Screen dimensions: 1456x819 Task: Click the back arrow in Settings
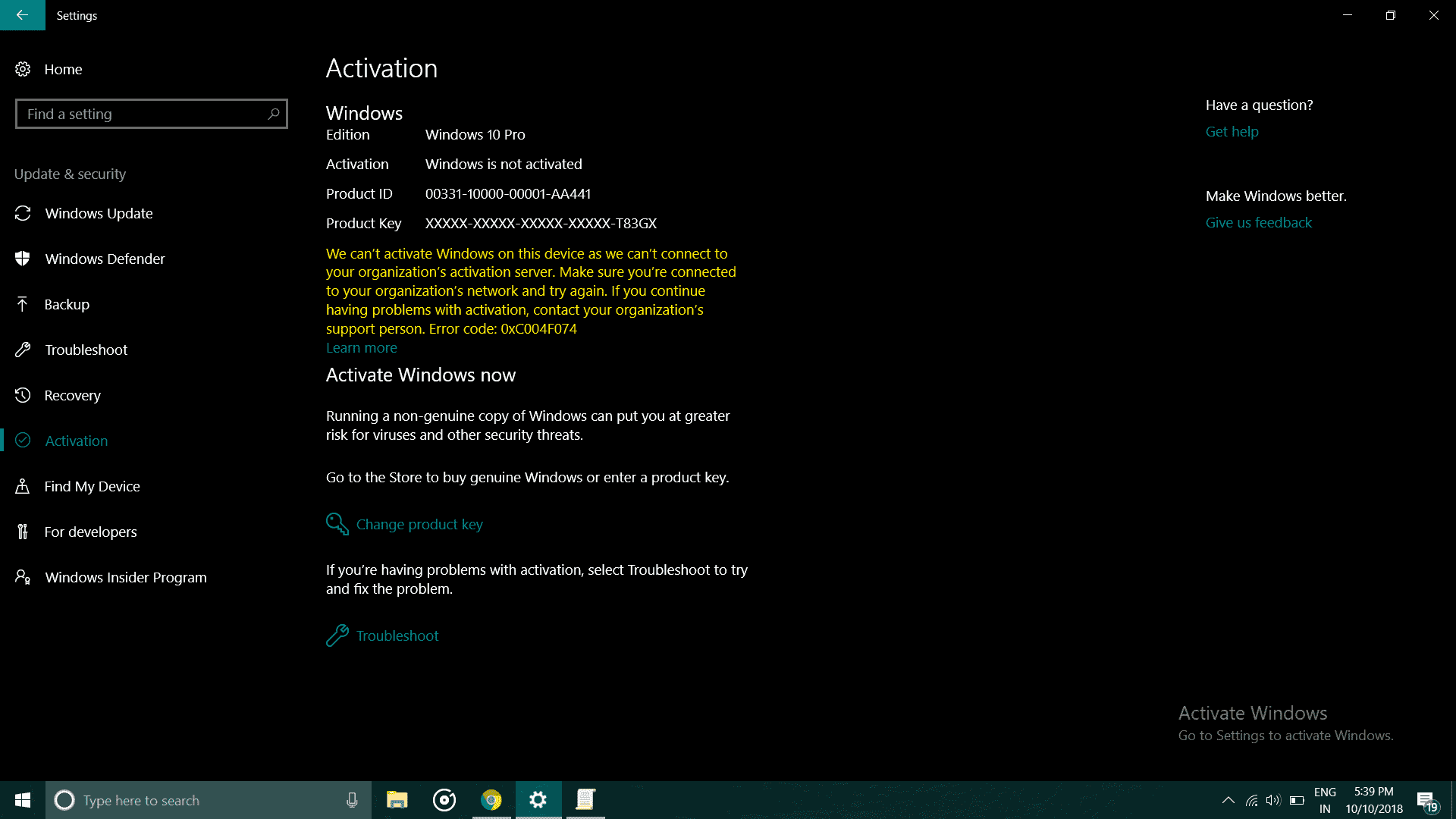22,15
